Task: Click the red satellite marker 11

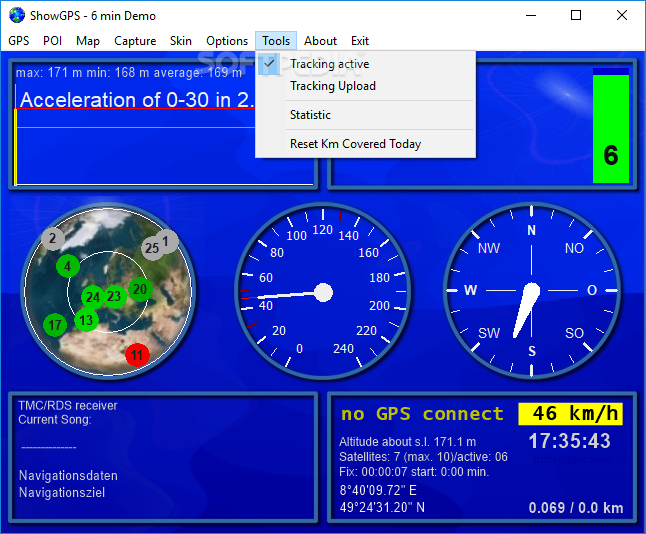Action: pos(137,355)
